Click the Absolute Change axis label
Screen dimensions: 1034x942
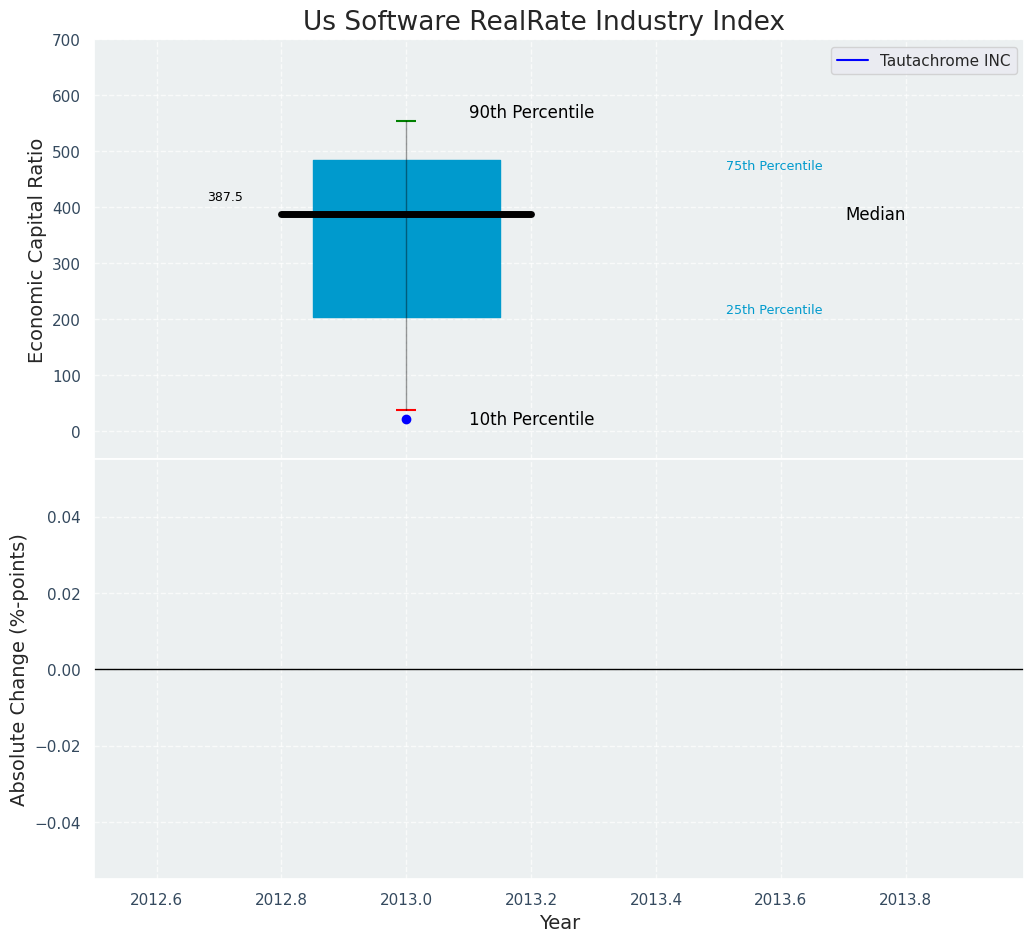[19, 669]
